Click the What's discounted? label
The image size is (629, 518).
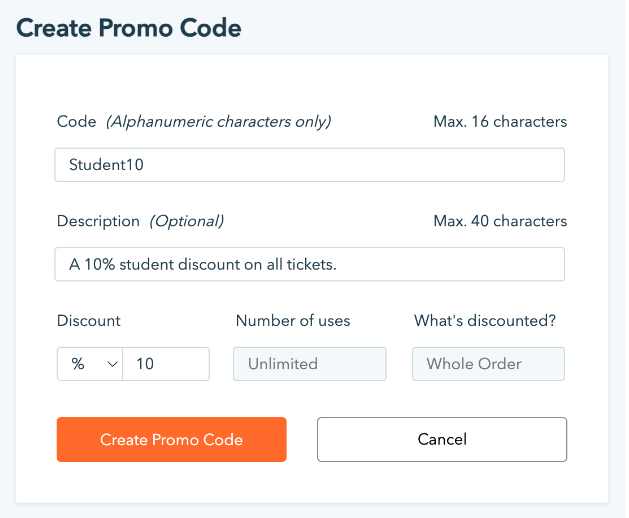click(485, 321)
